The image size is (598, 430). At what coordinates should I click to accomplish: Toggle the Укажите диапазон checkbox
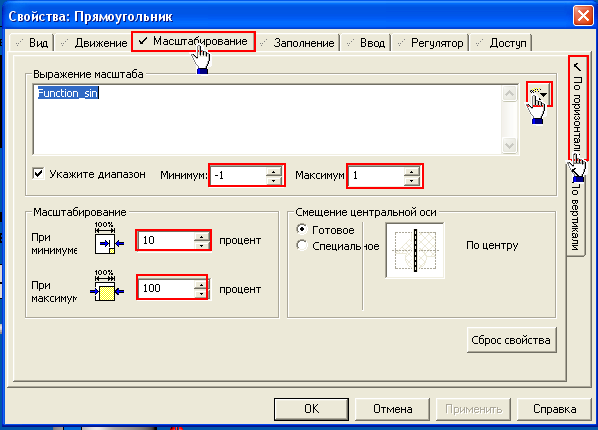tap(38, 174)
